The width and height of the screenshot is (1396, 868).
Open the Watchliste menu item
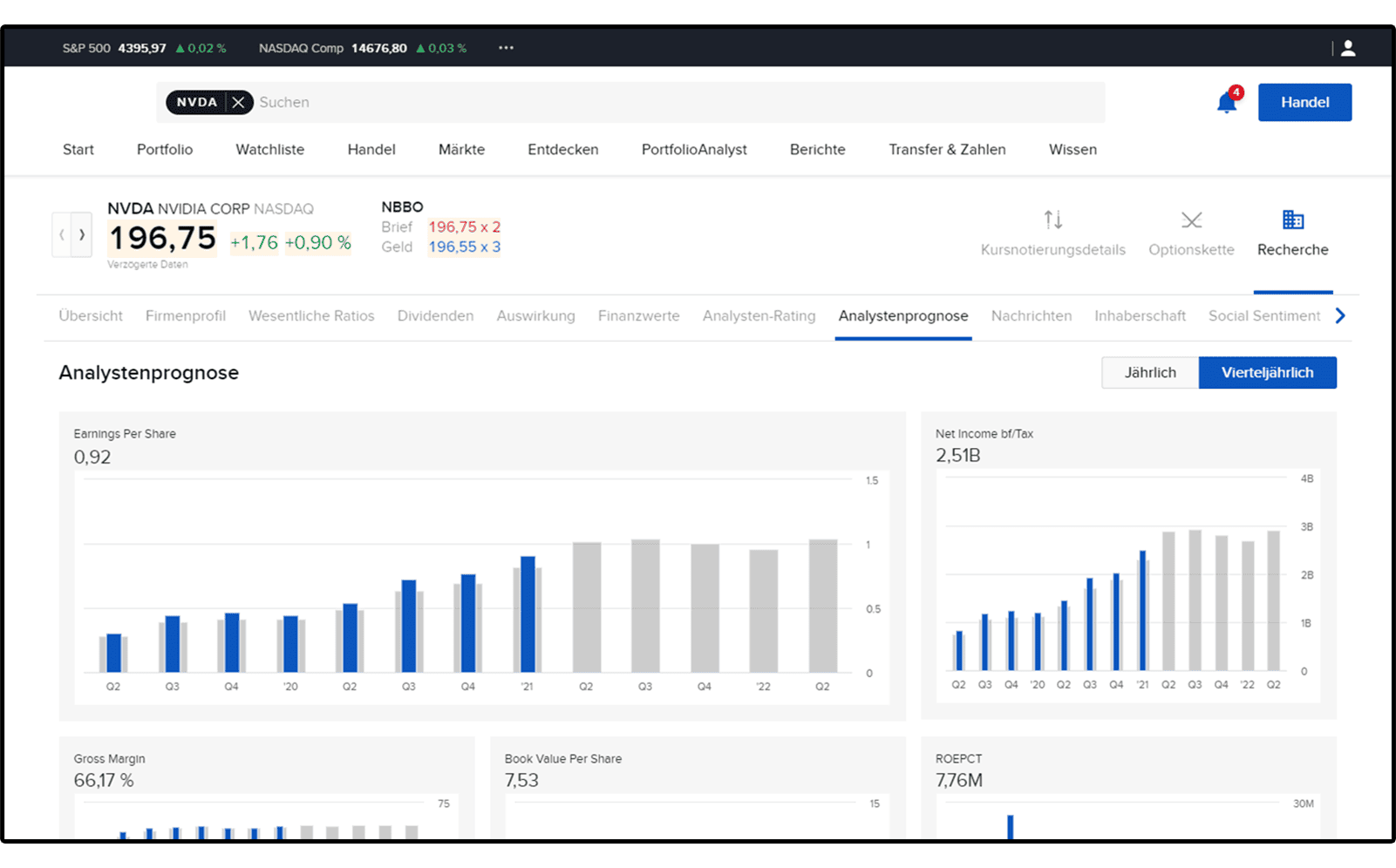(270, 149)
